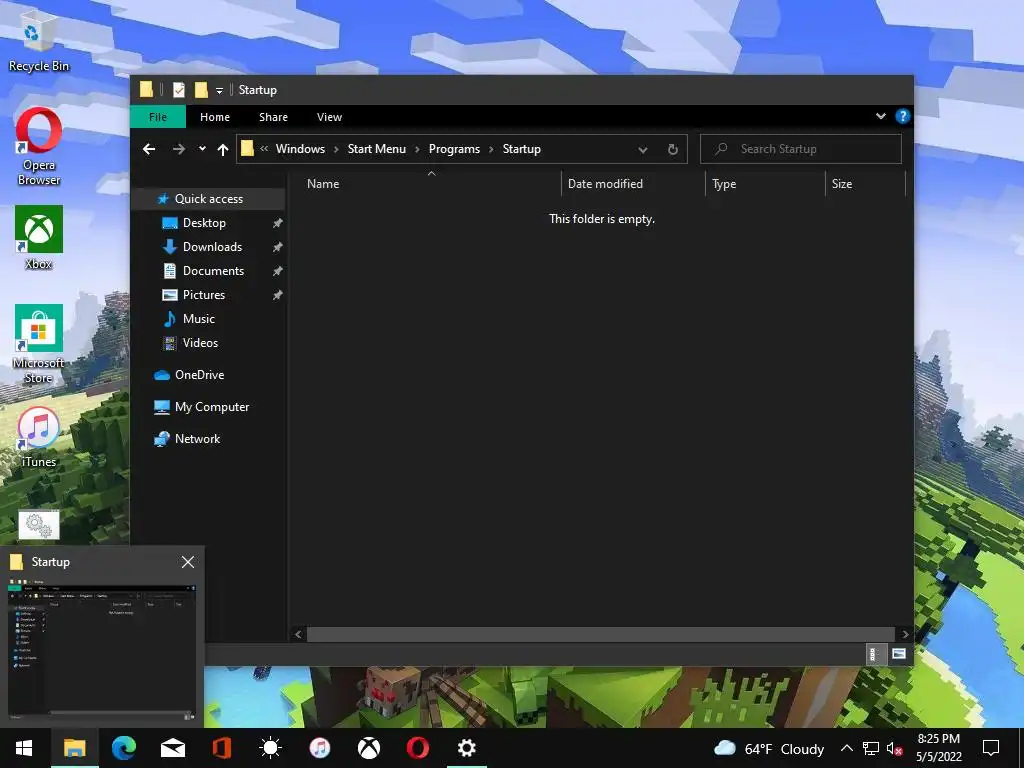Open the Windows Start menu
Image resolution: width=1024 pixels, height=768 pixels.
coord(24,748)
